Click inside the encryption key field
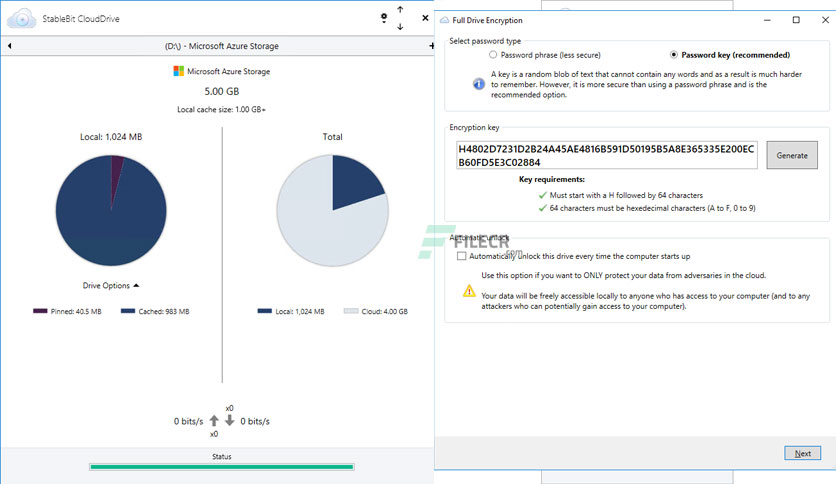Image resolution: width=836 pixels, height=484 pixels. point(607,155)
